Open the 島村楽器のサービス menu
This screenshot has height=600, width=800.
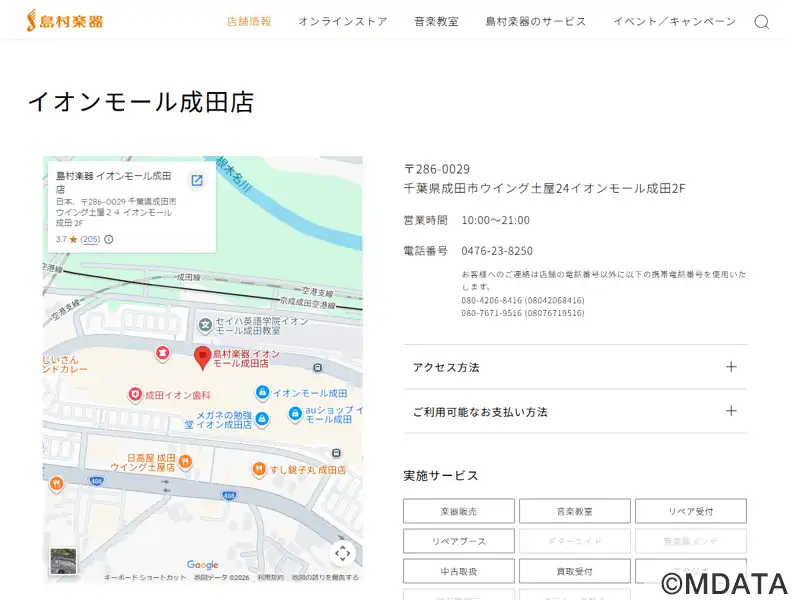pyautogui.click(x=536, y=21)
